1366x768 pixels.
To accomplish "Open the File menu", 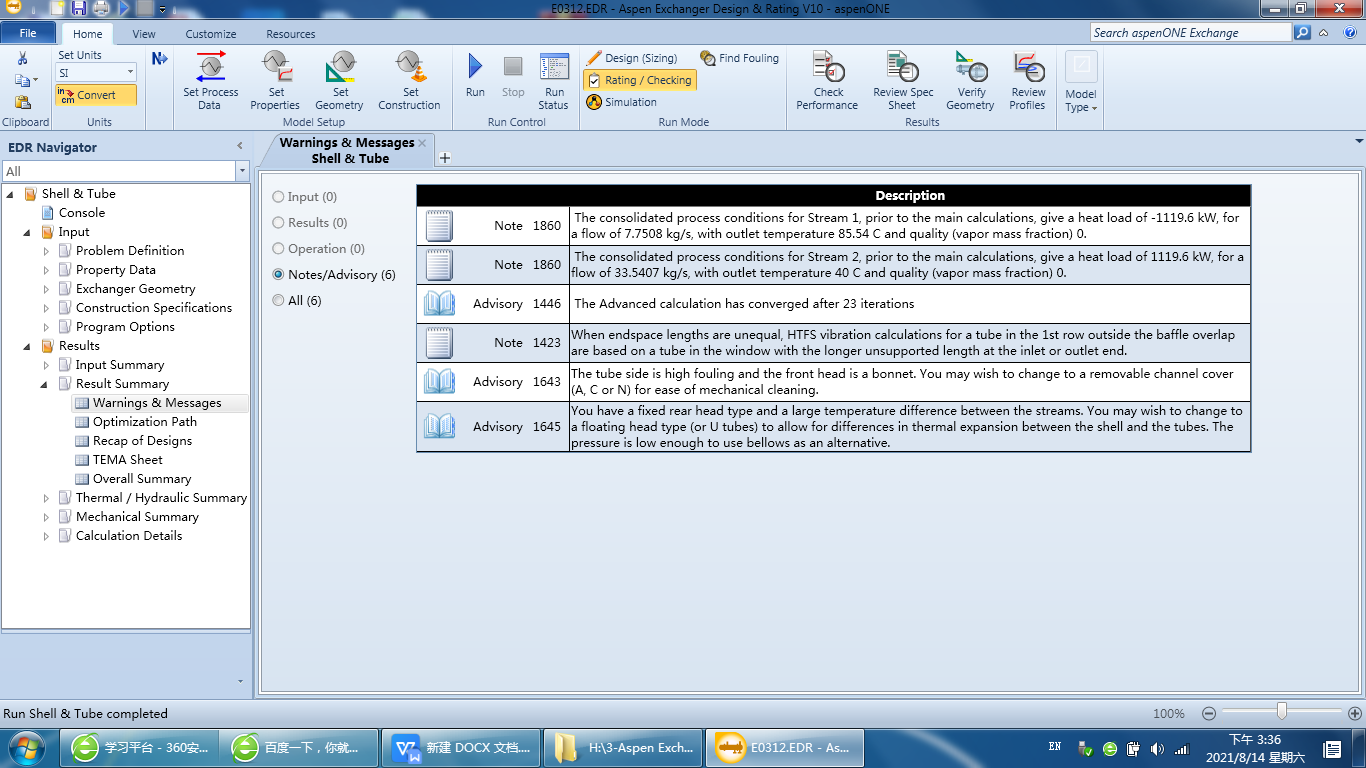I will coord(27,33).
